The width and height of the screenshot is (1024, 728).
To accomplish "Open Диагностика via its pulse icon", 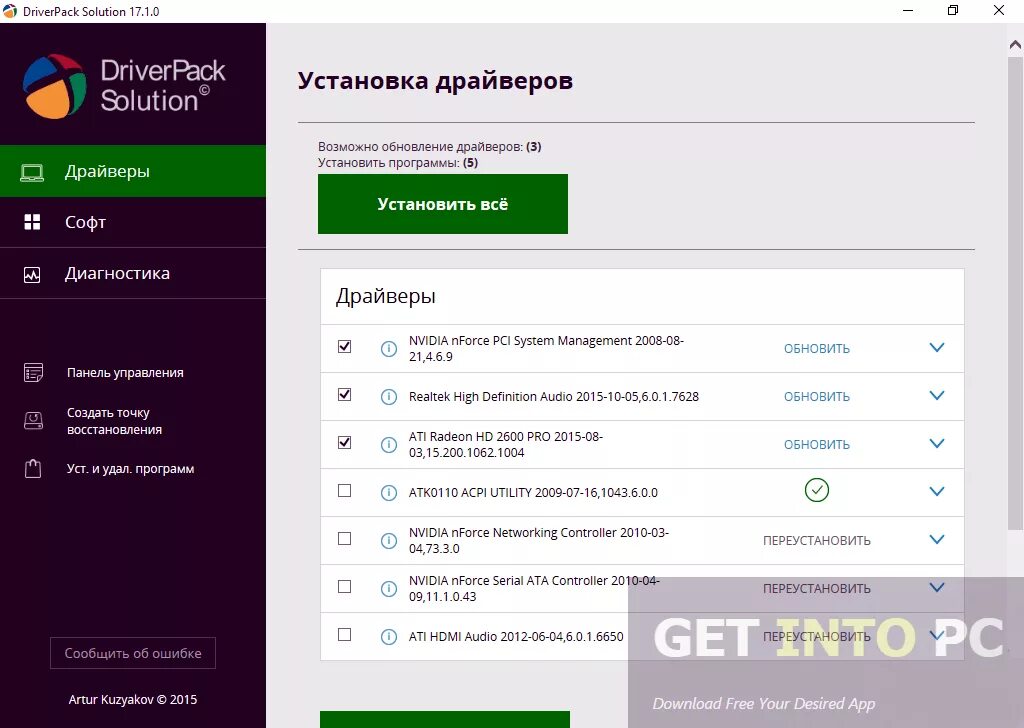I will (x=33, y=272).
